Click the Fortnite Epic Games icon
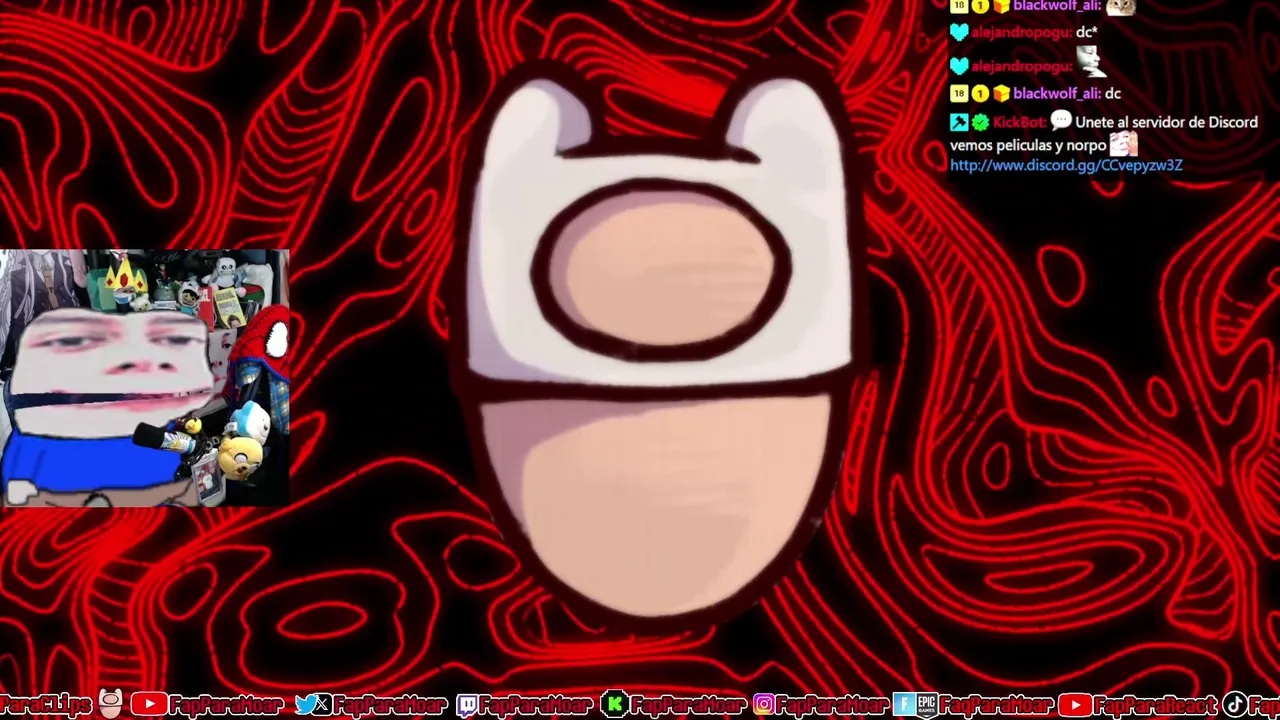Viewport: 1280px width, 720px height. [914, 706]
